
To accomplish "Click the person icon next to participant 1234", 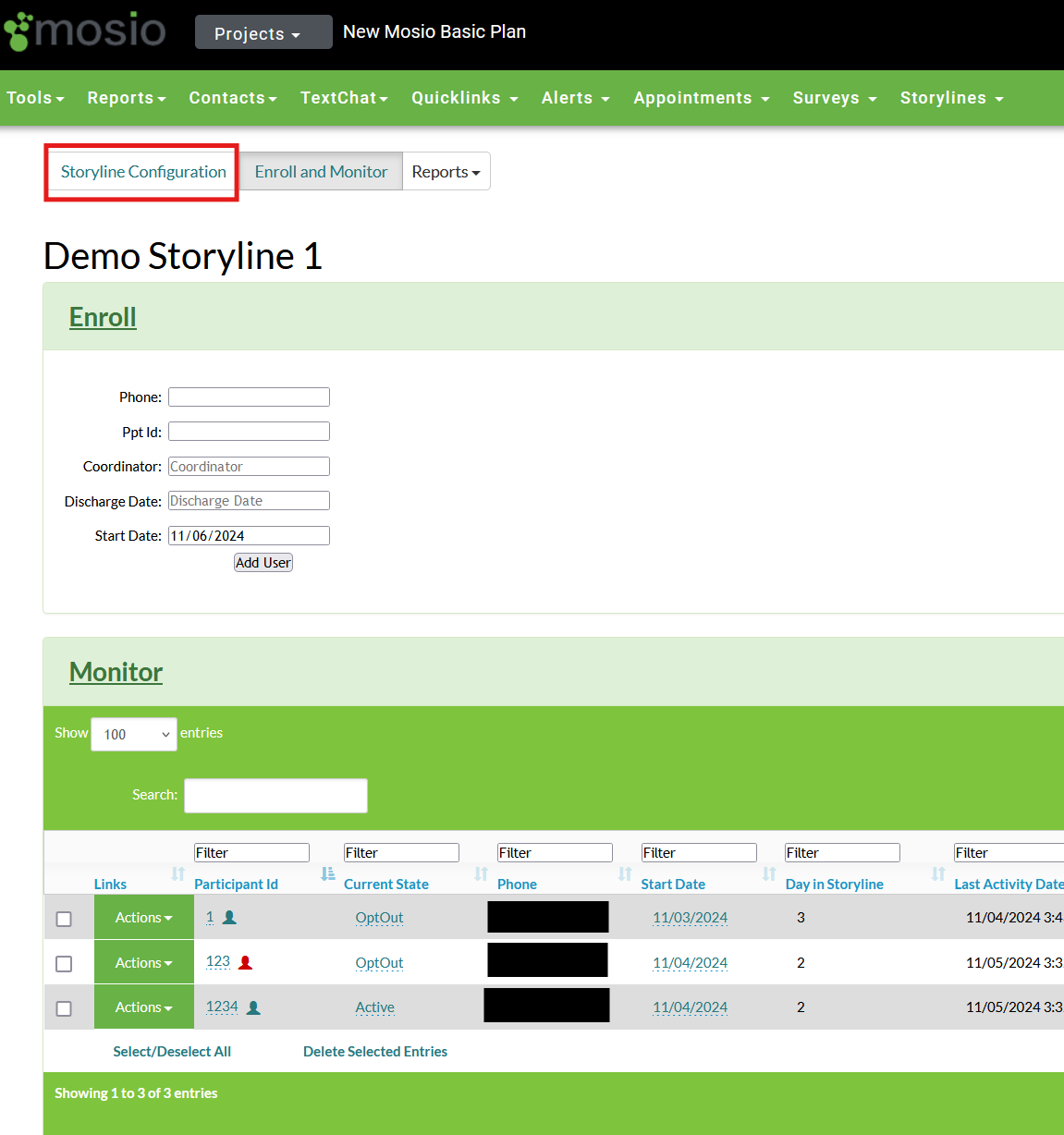I will pos(253,1007).
